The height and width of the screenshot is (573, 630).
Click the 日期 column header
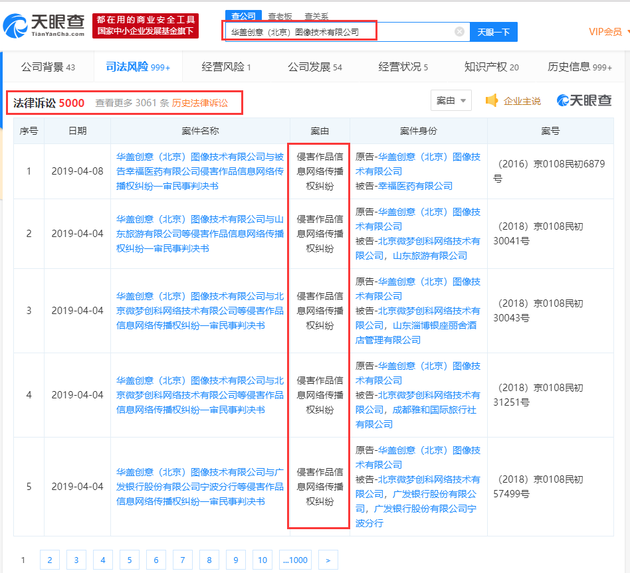tap(77, 131)
